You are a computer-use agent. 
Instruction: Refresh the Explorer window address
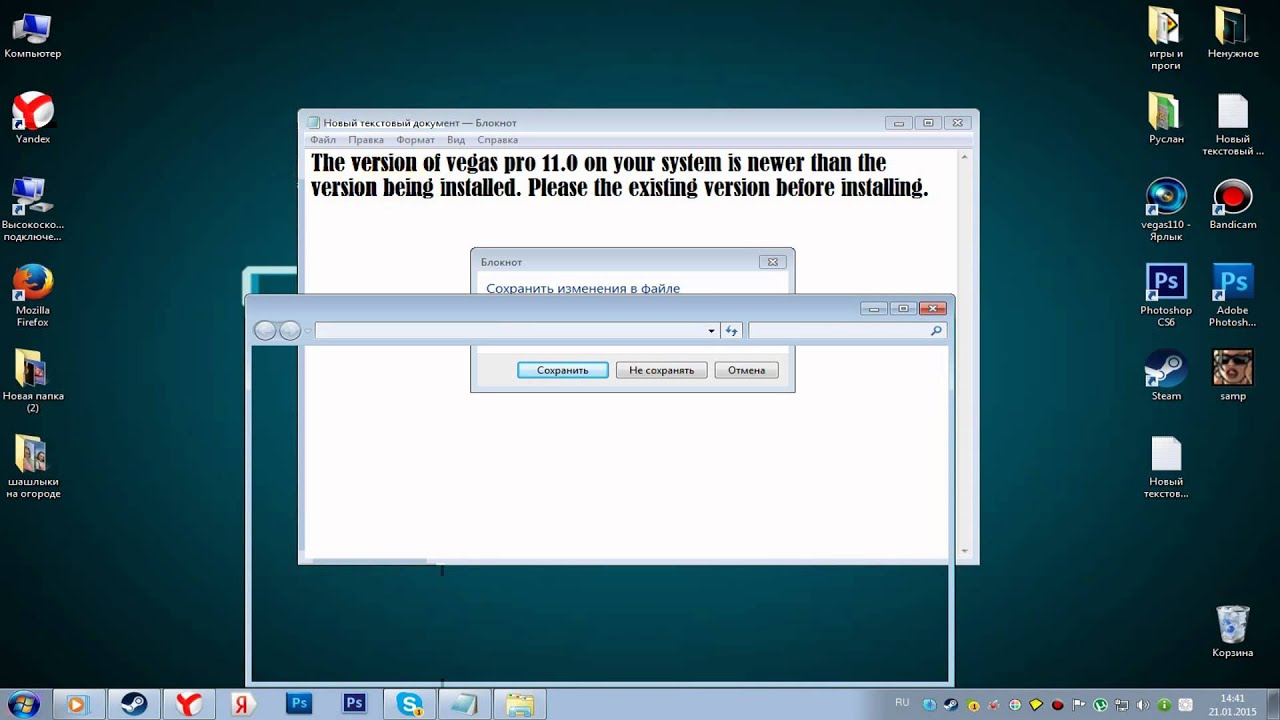[x=731, y=331]
